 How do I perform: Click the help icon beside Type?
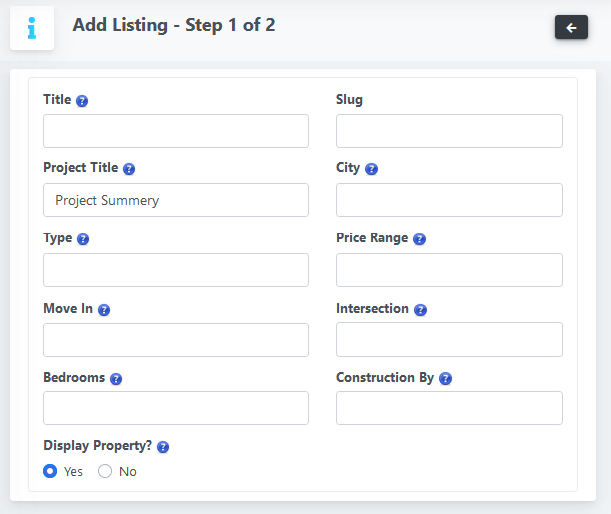click(x=83, y=239)
